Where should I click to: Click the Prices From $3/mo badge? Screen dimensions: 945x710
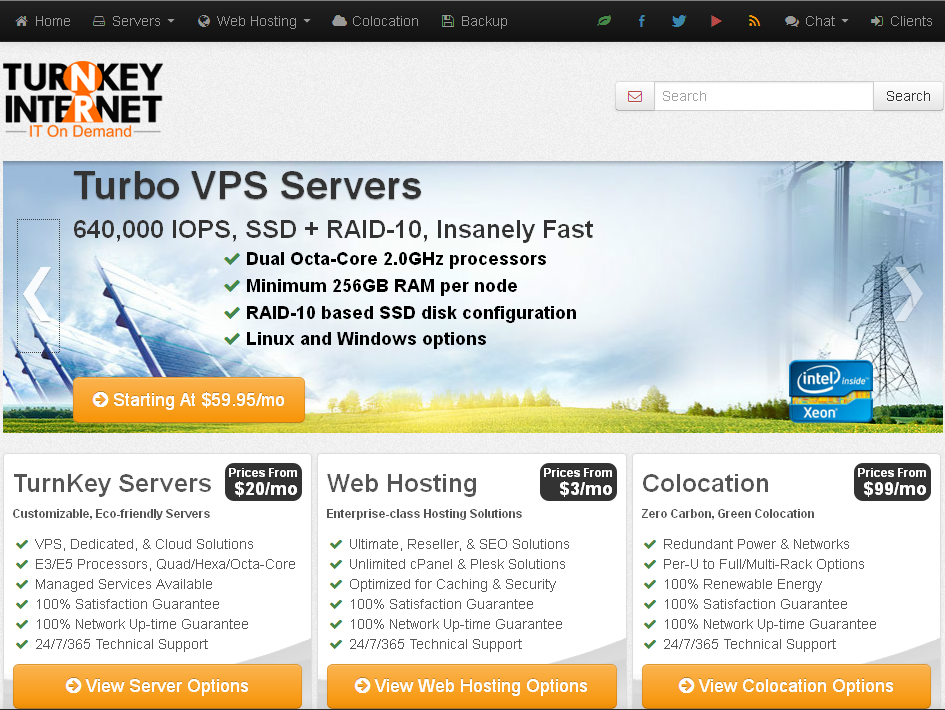point(578,482)
